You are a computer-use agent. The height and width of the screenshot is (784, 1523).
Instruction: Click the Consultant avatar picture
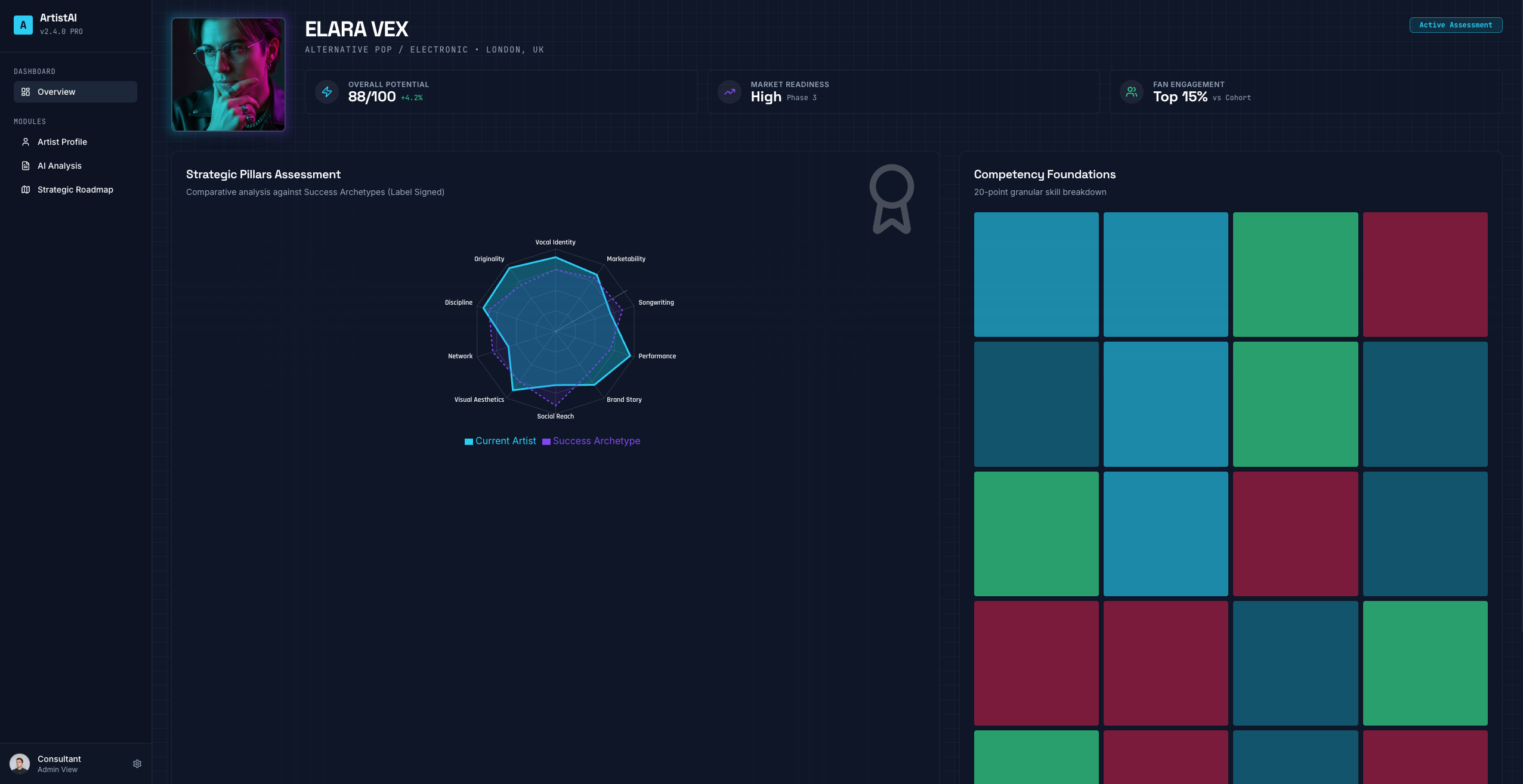(20, 764)
